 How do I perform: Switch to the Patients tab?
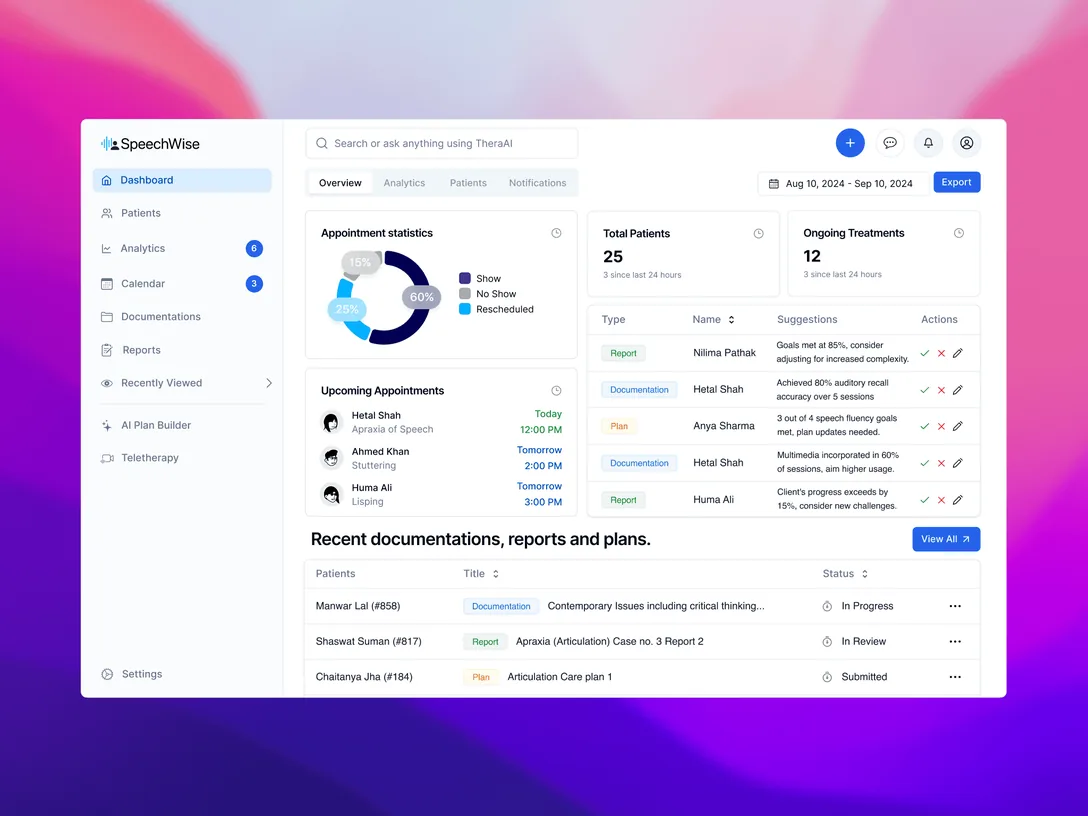(468, 182)
